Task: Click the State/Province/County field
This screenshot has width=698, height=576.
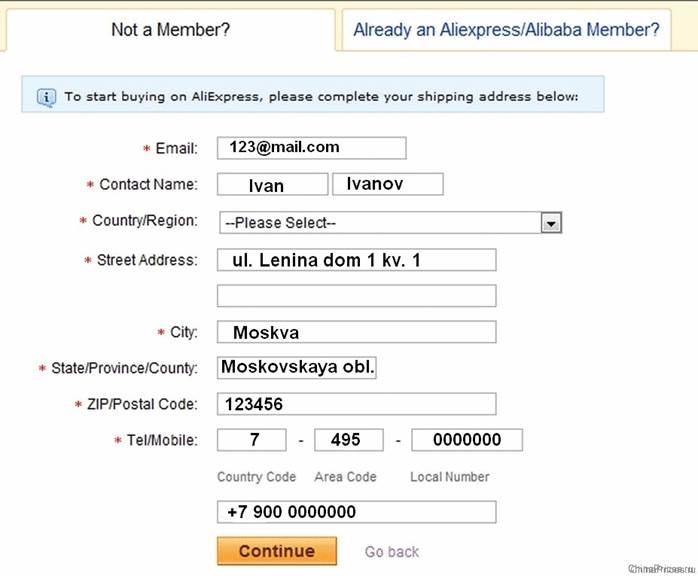Action: [x=297, y=368]
